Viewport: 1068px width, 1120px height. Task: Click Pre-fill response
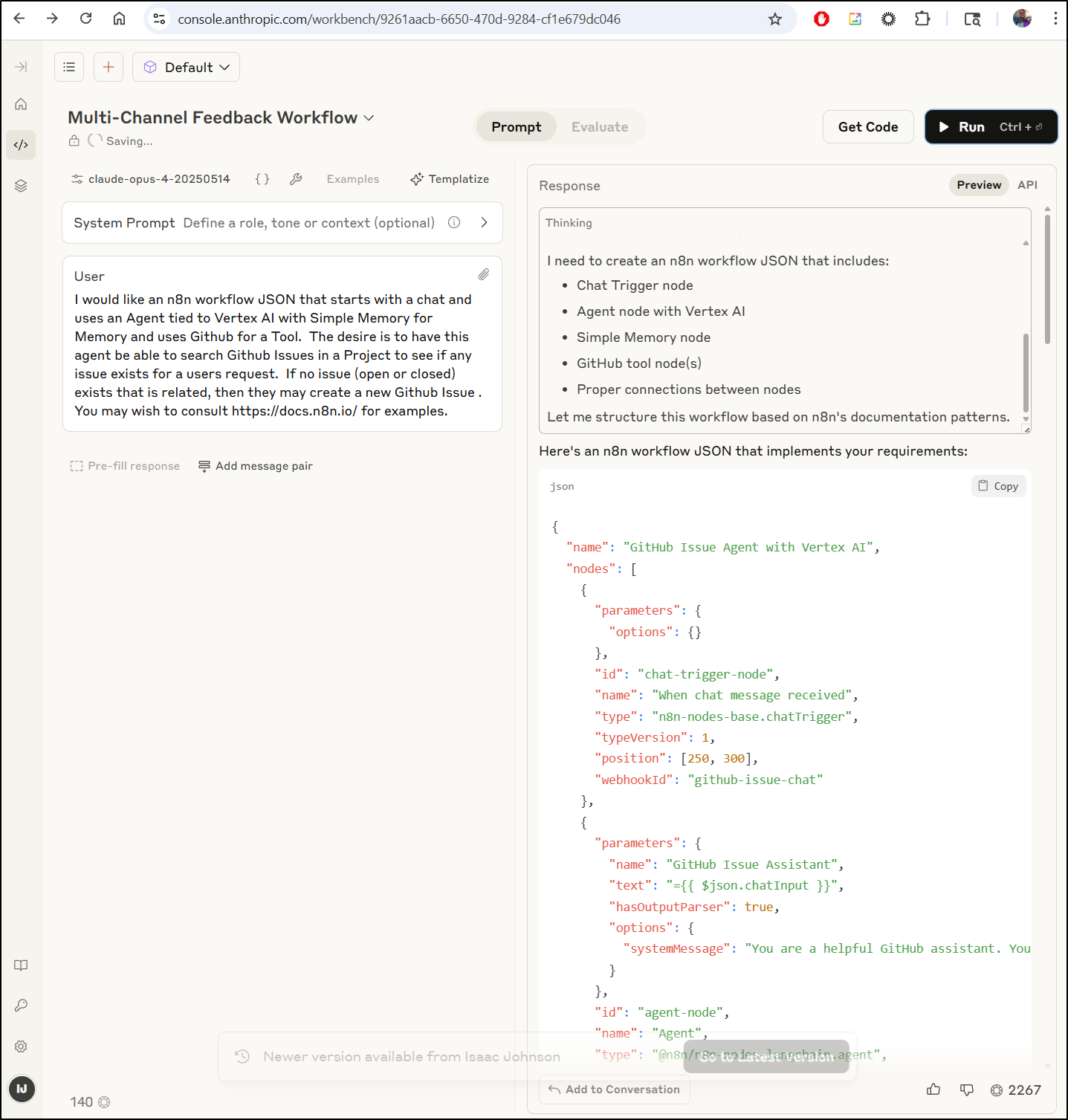coord(125,466)
